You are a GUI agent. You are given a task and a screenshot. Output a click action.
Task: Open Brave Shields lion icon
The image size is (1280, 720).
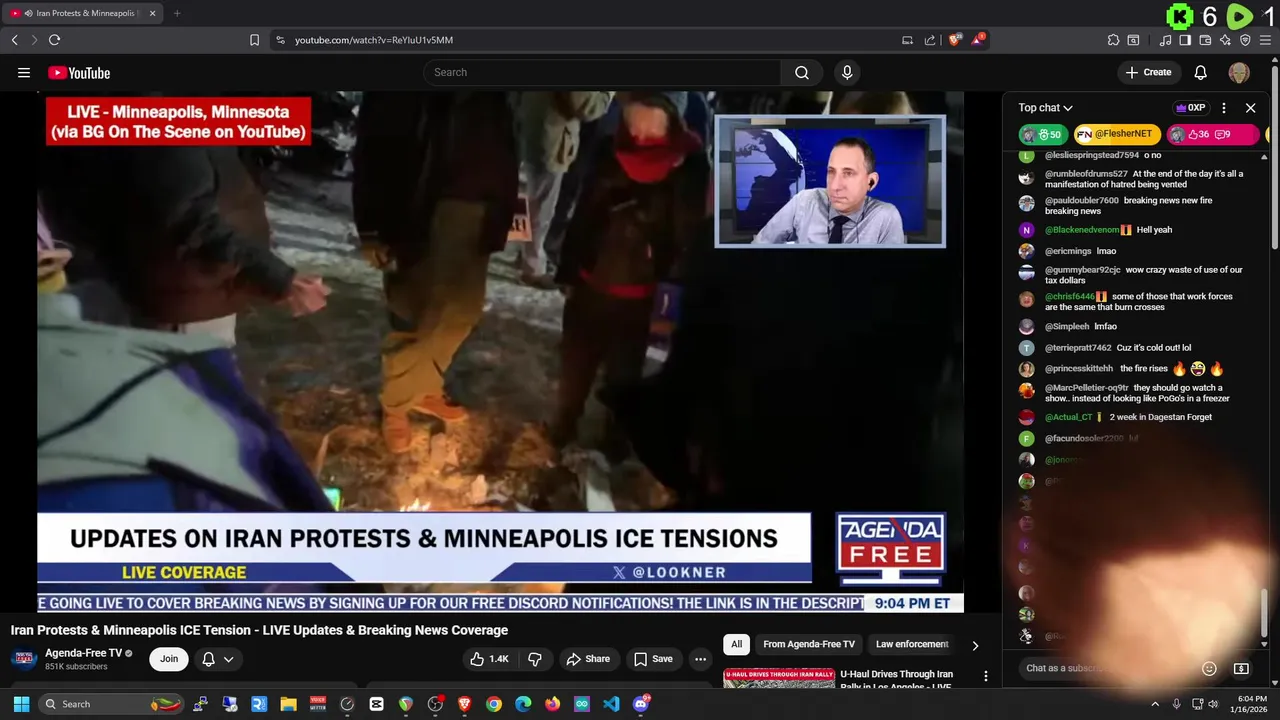pos(955,40)
